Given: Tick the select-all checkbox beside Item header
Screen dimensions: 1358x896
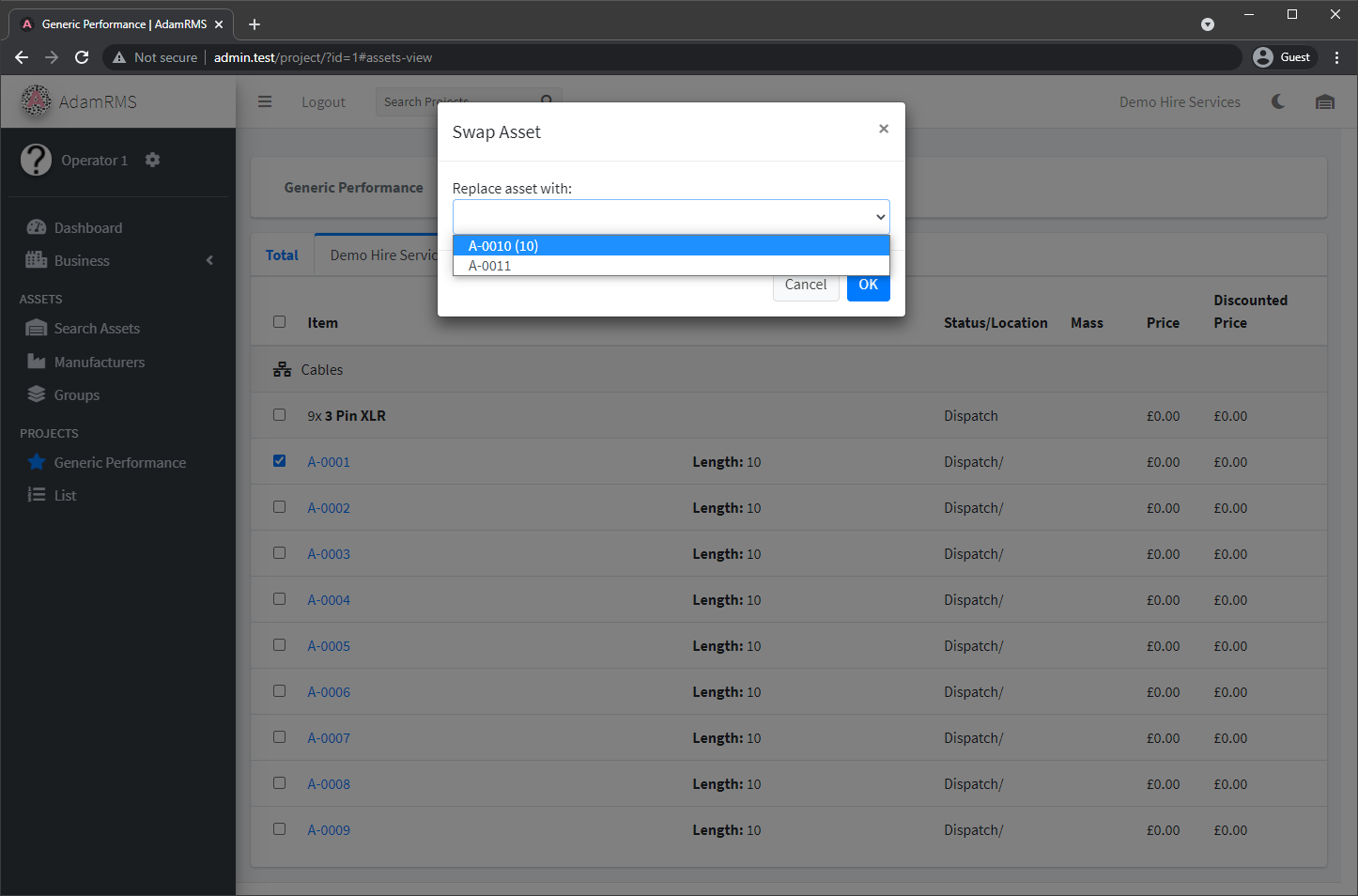Looking at the screenshot, I should 280,322.
